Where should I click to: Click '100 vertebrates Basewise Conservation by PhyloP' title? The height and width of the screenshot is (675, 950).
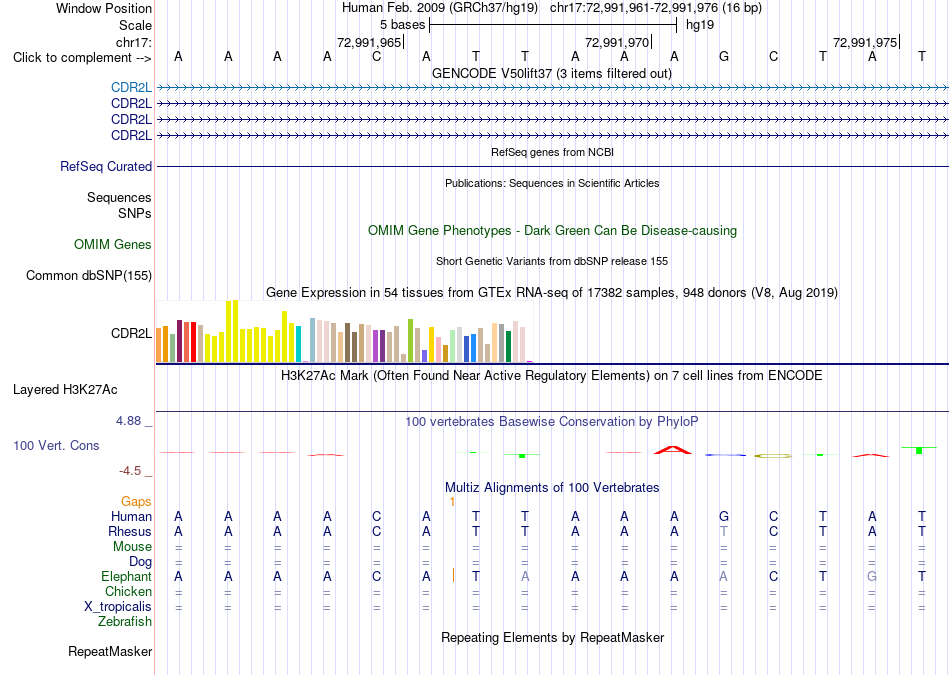point(551,422)
